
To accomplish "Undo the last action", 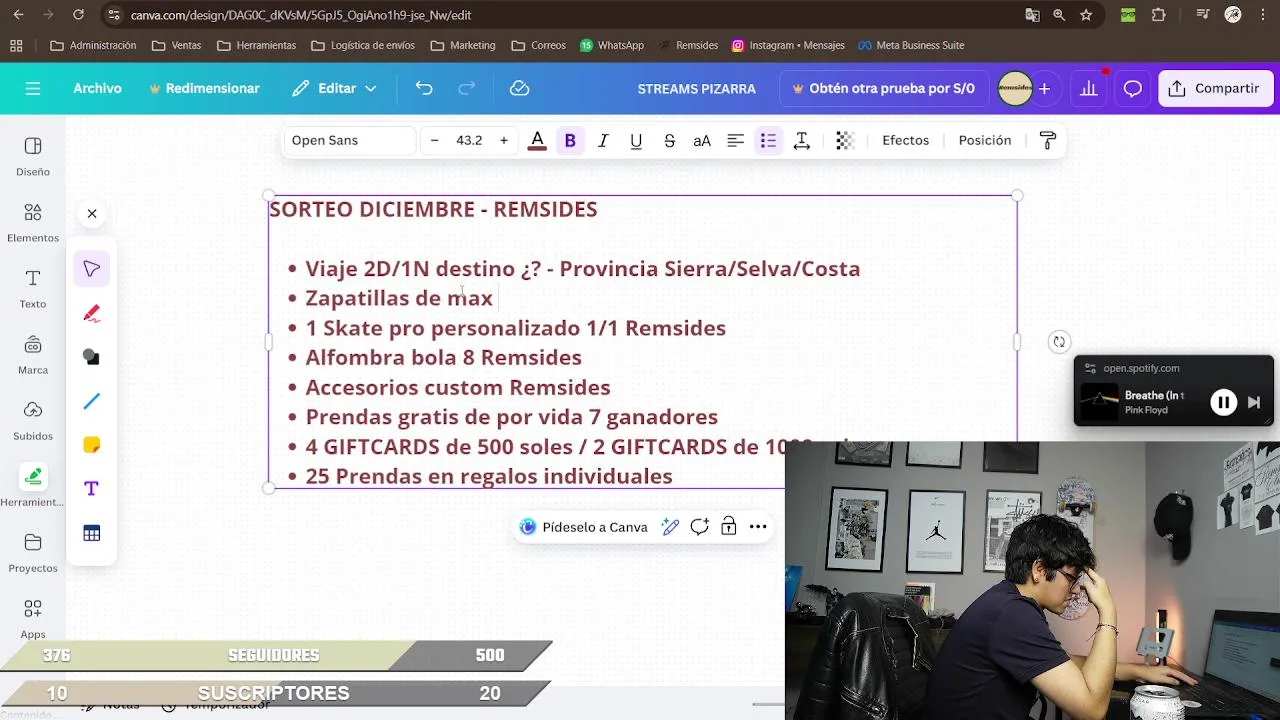I will [424, 88].
